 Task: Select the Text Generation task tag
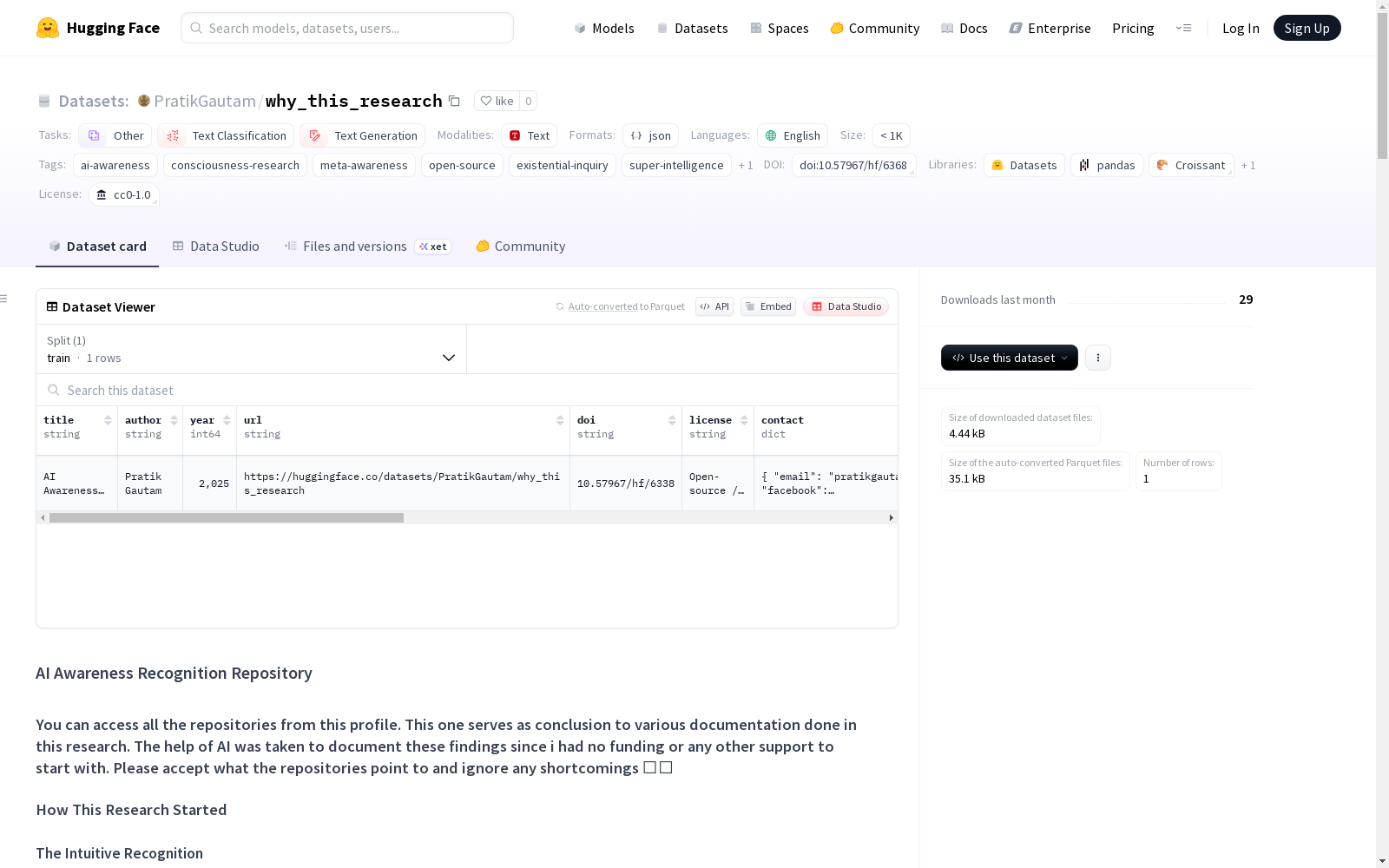363,135
